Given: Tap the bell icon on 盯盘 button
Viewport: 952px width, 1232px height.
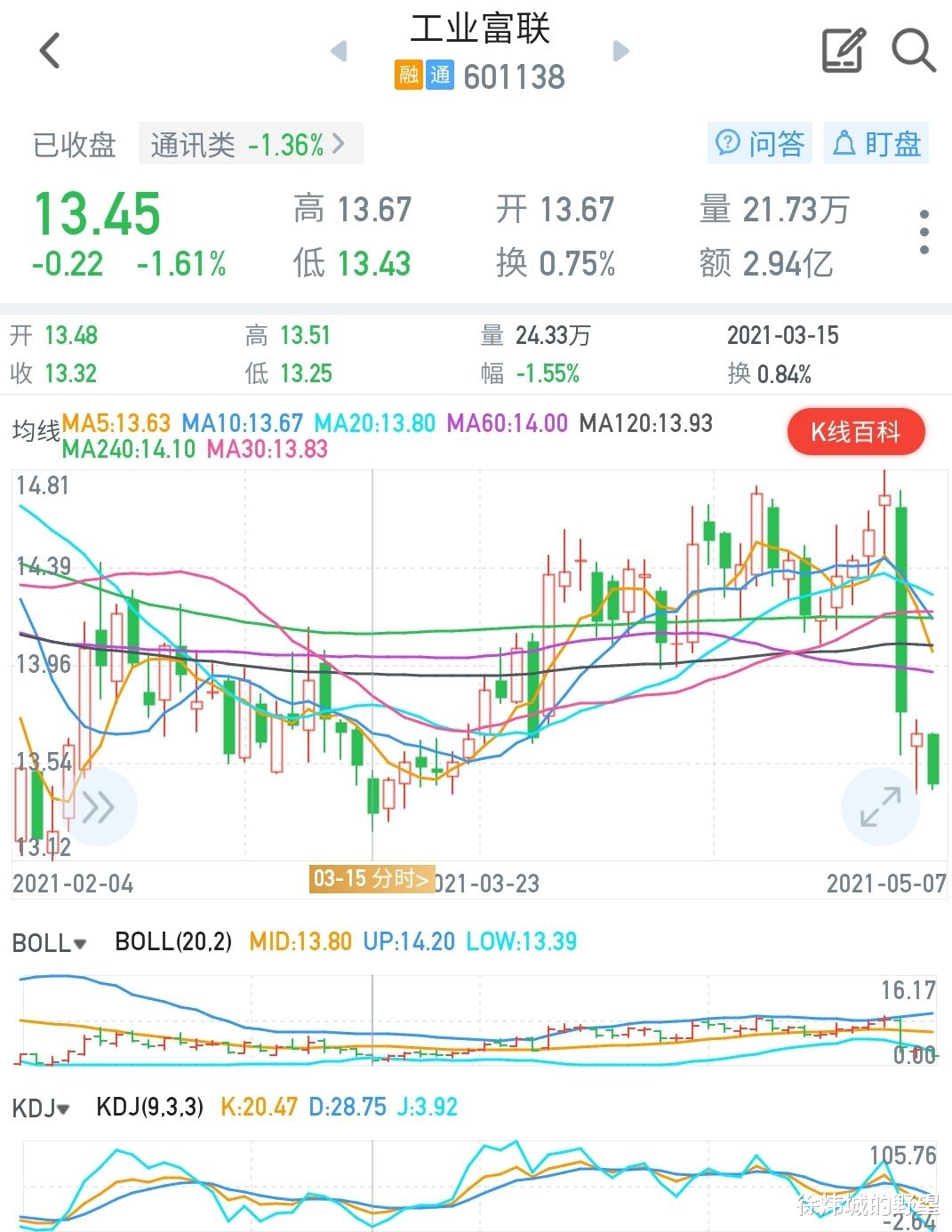Looking at the screenshot, I should 844,143.
